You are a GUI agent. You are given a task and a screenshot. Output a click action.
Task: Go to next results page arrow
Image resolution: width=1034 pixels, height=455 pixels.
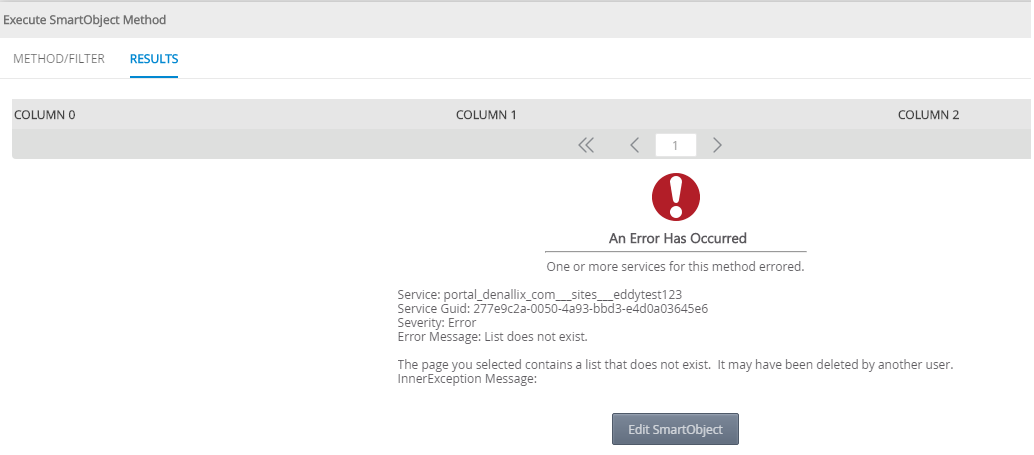tap(717, 145)
